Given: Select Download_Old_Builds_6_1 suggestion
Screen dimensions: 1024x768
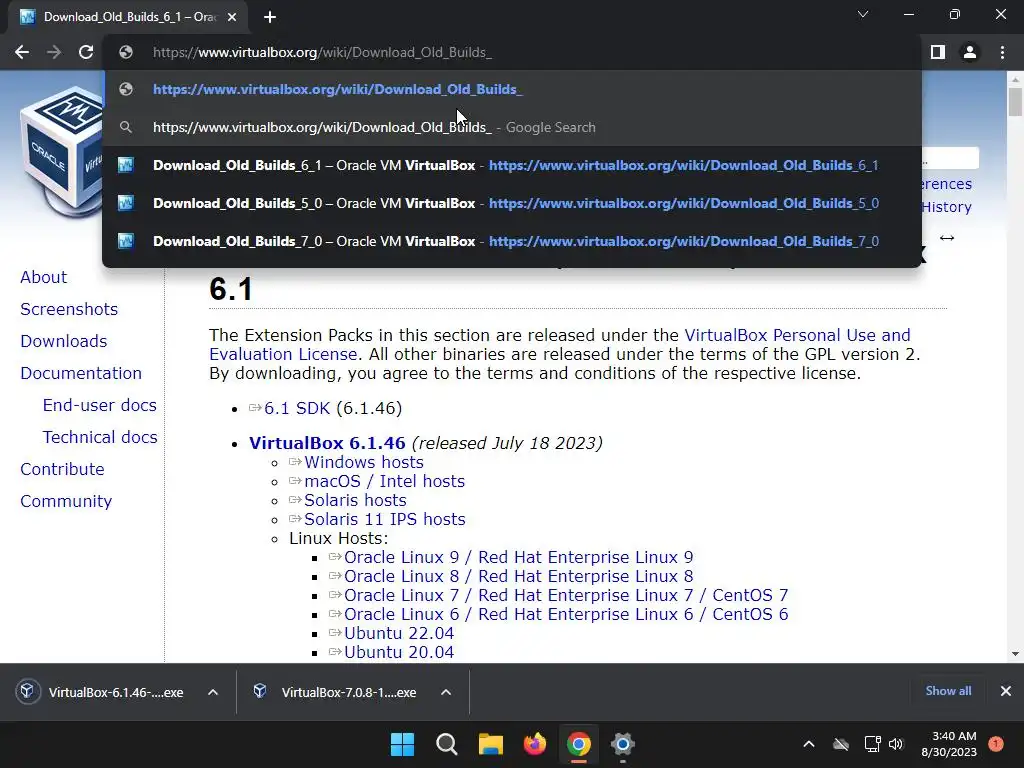Looking at the screenshot, I should [512, 165].
